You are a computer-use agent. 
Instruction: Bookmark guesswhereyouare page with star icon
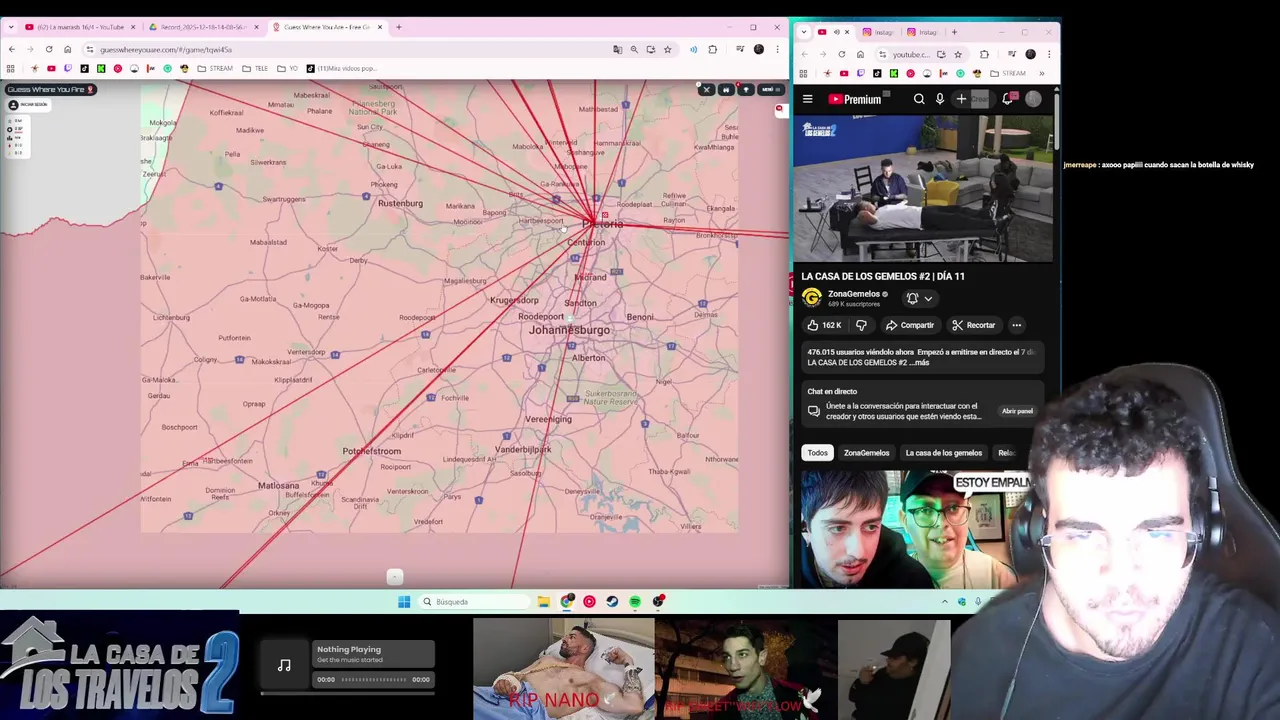coord(667,49)
